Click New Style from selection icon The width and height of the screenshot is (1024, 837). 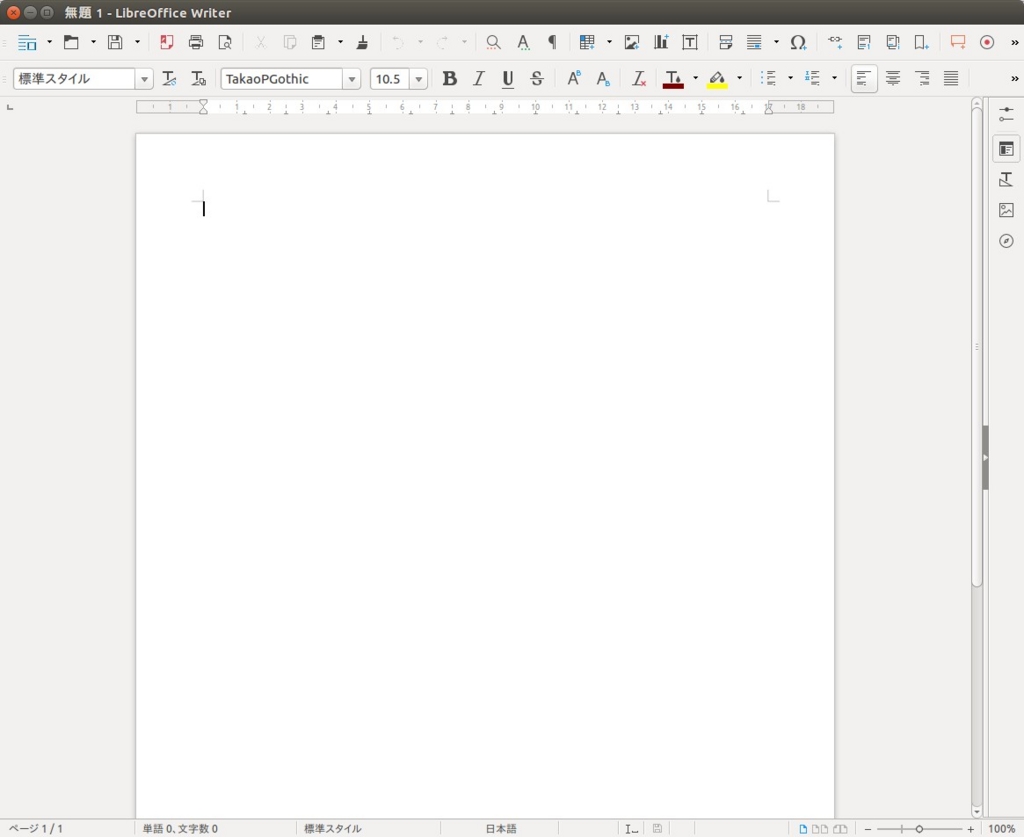coord(199,79)
